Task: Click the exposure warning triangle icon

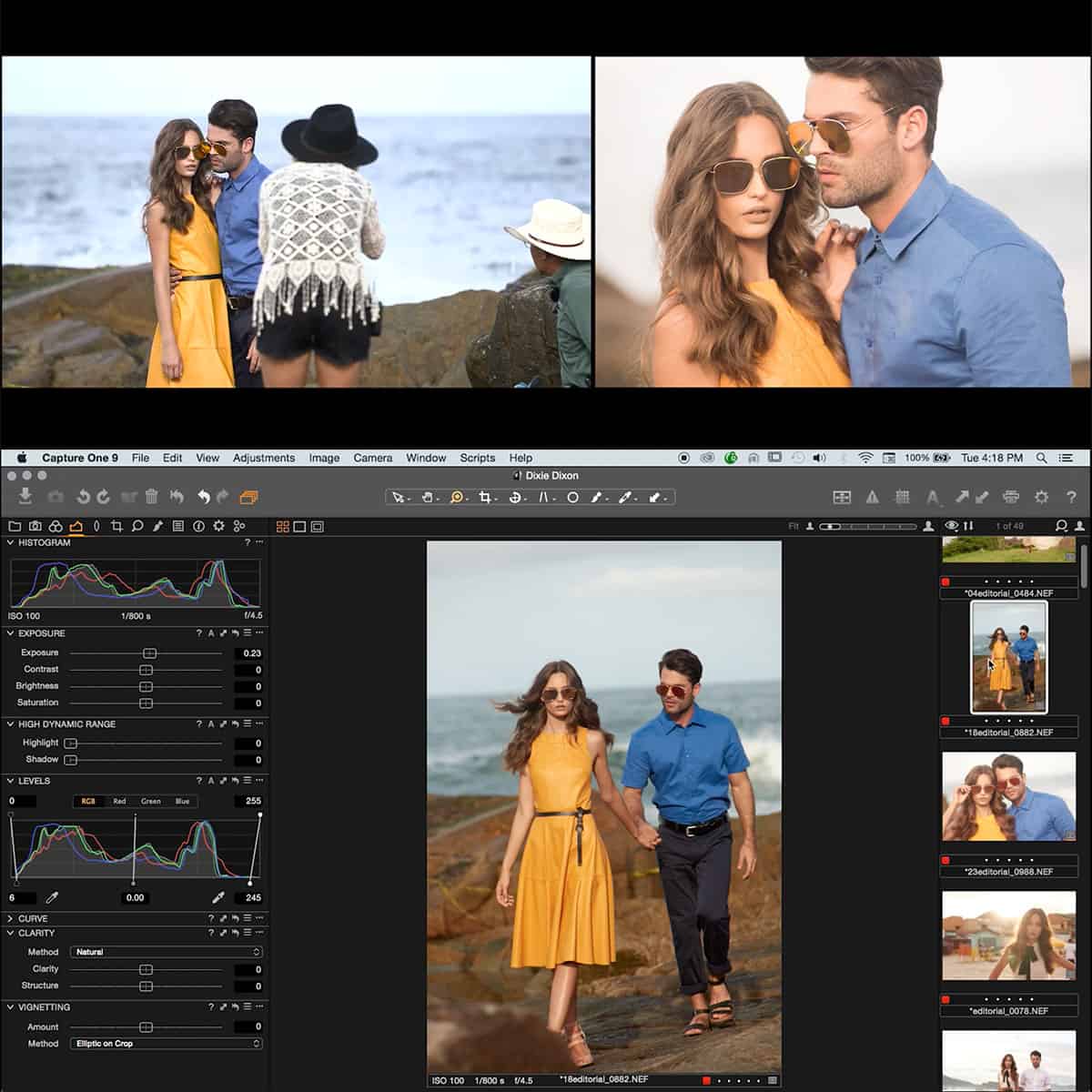Action: point(872,497)
